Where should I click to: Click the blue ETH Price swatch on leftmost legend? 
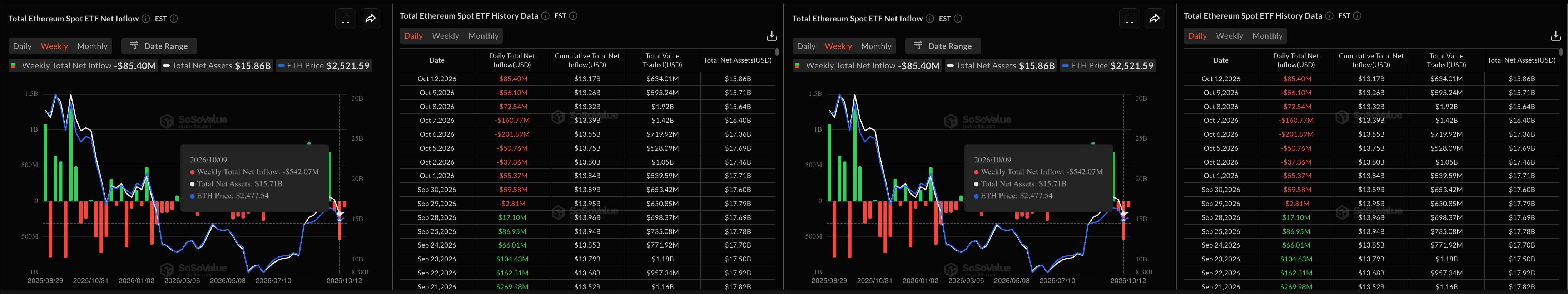tap(281, 66)
